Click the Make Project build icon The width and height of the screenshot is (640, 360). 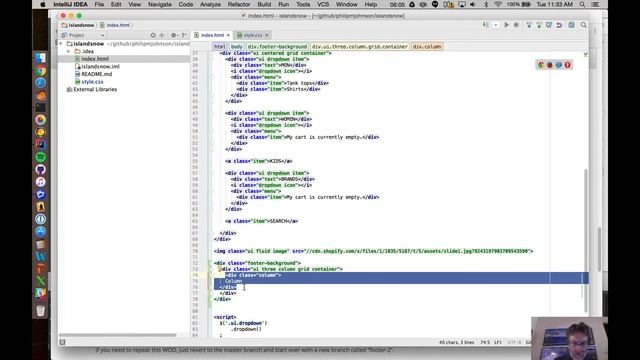click(486, 25)
